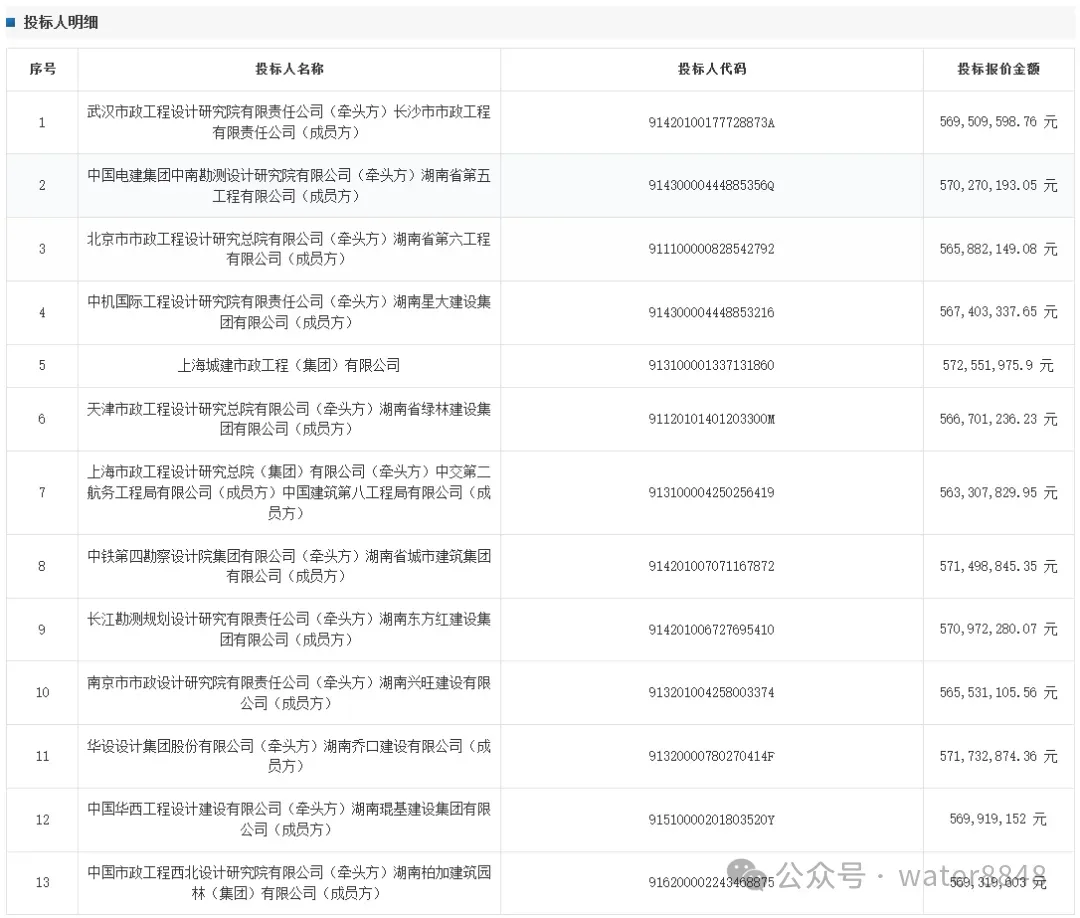Click serial number 7 cell
Screen dimensions: 1080x918
coord(42,492)
